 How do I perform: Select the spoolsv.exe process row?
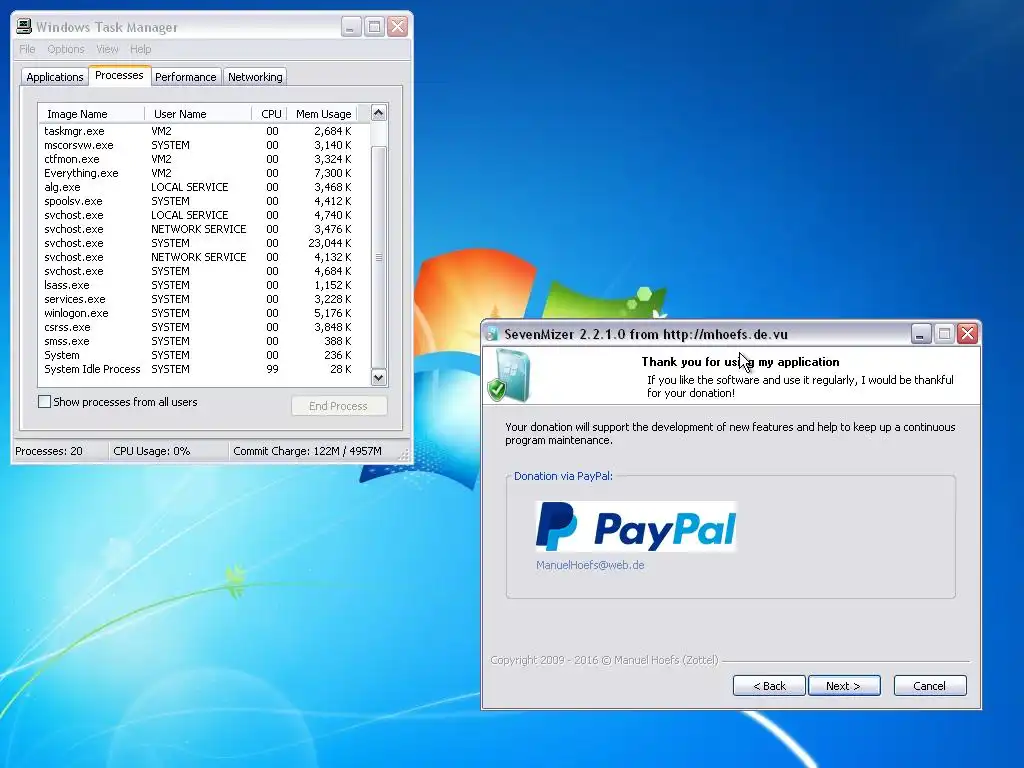pos(204,201)
